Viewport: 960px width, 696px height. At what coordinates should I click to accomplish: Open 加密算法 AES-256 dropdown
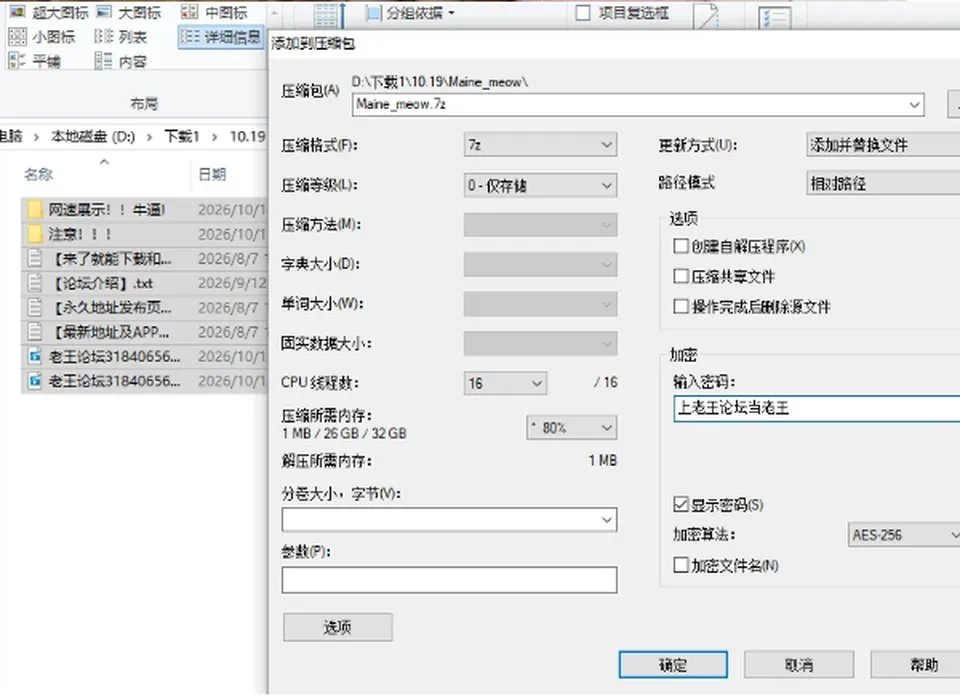[904, 535]
